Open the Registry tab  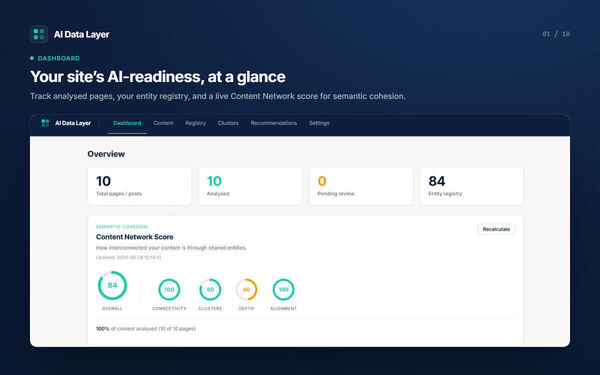click(x=196, y=123)
